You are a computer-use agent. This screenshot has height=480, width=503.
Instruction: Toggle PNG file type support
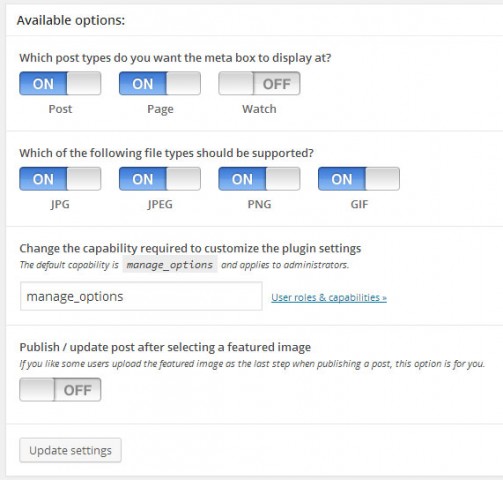click(259, 179)
